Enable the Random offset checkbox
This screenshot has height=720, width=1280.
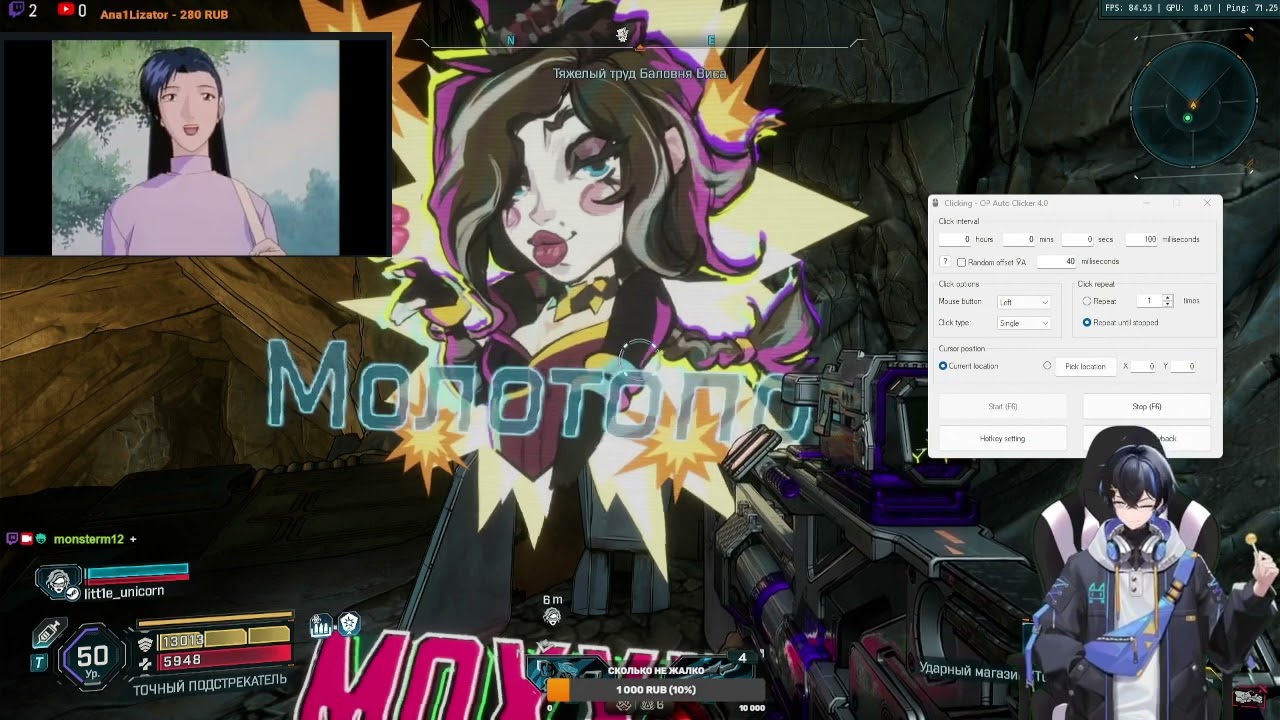pyautogui.click(x=961, y=262)
